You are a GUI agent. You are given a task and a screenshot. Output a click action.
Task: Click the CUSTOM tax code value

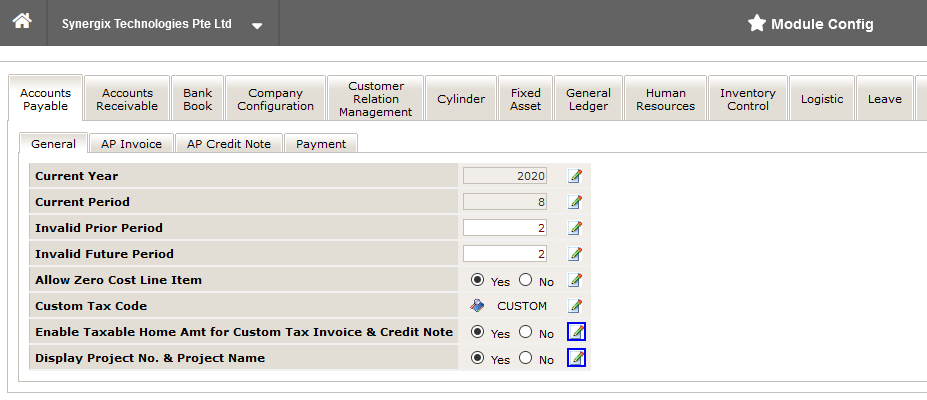[522, 306]
